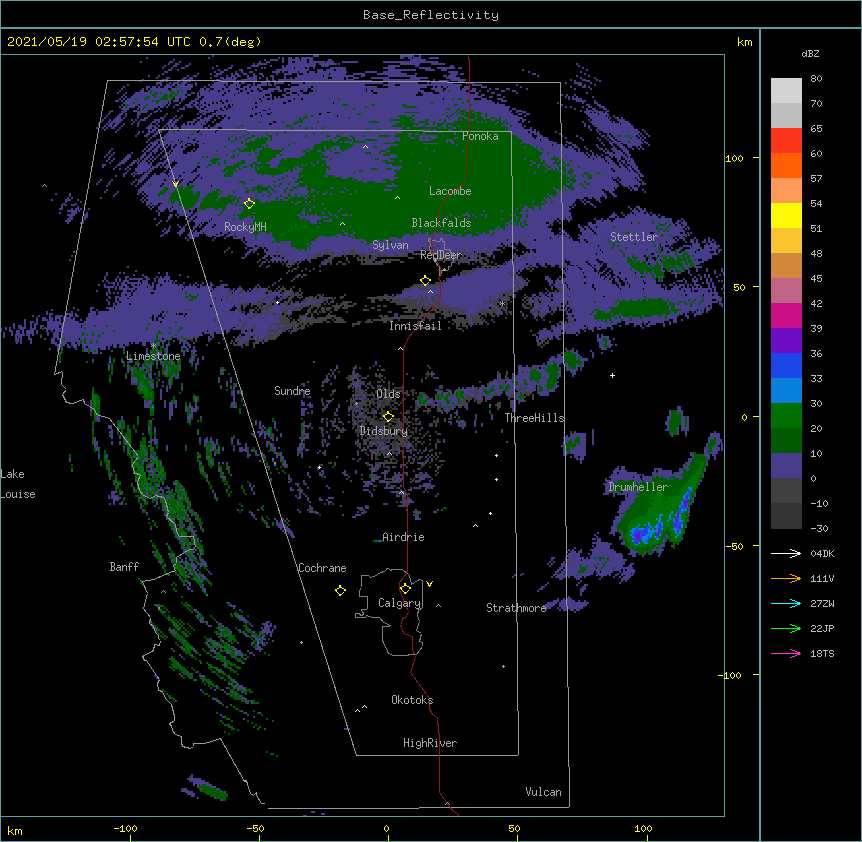Click the Cochrane town label
The image size is (862, 842).
pos(322,568)
